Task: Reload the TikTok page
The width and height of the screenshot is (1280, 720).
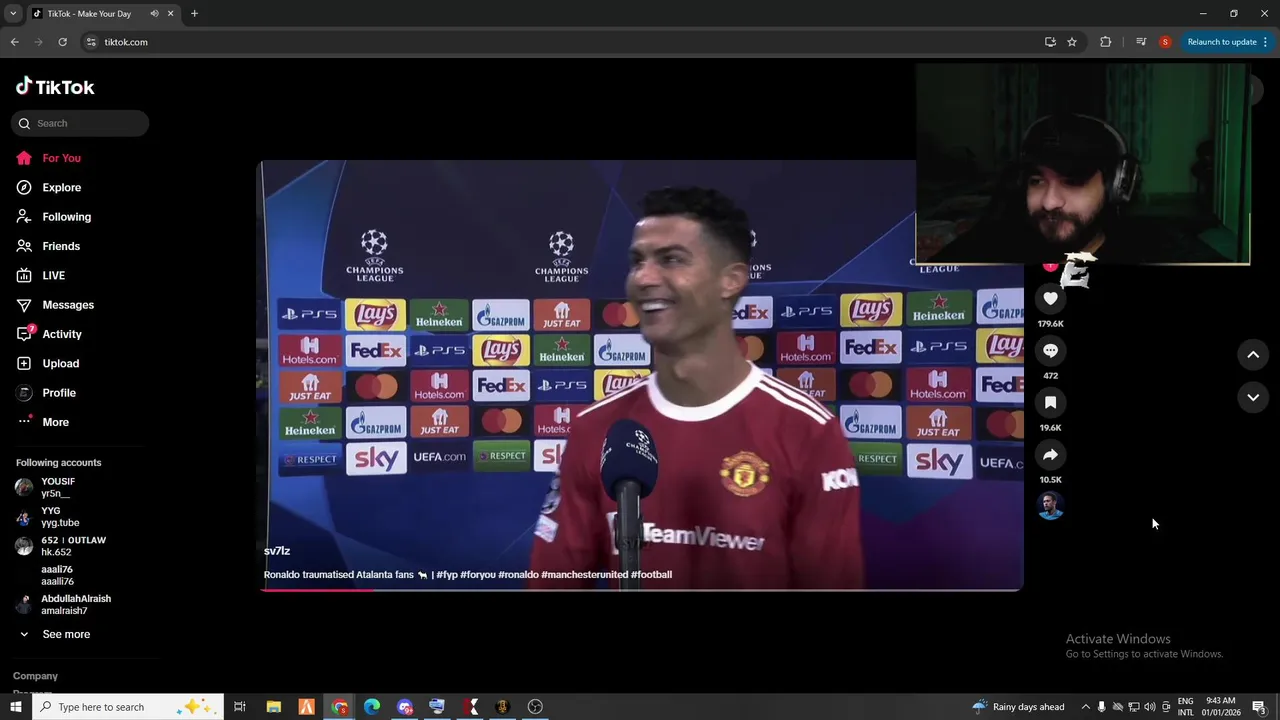Action: click(62, 42)
